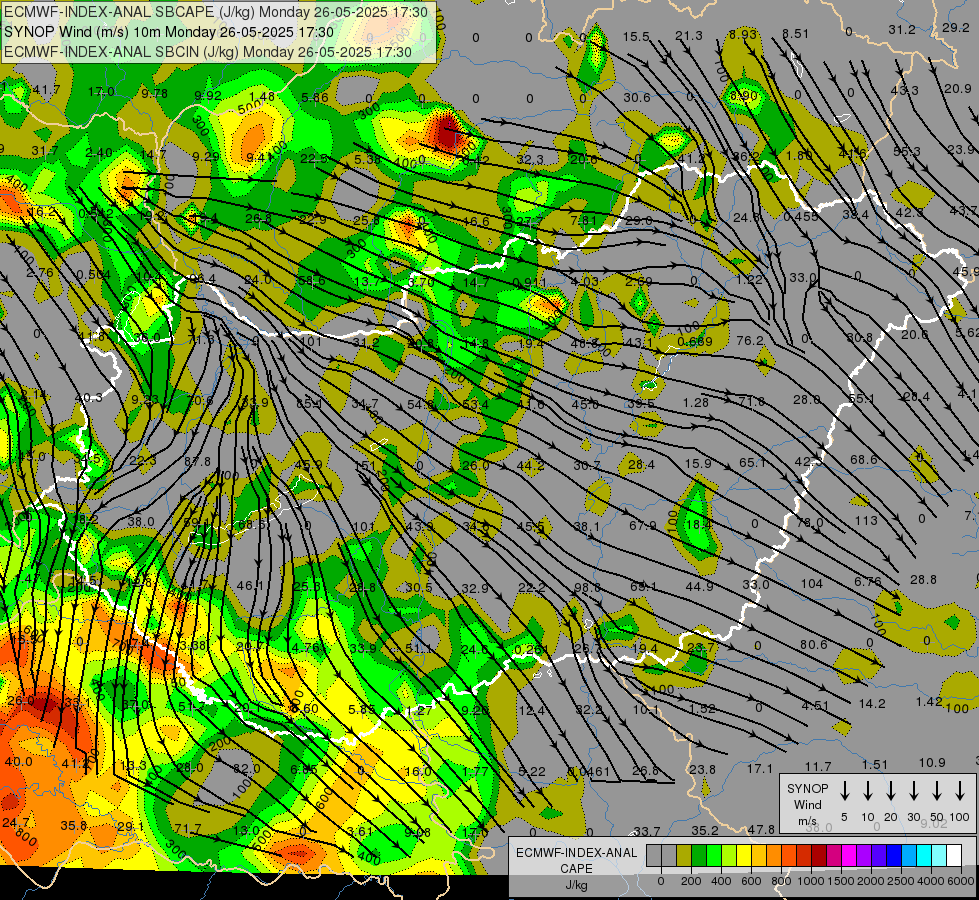Click the 2500 tick label on the color bar
This screenshot has height=900, width=979.
[x=901, y=881]
